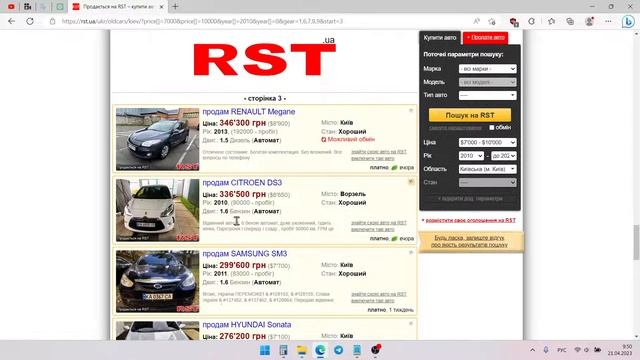Click the feedback link about search quality
This screenshot has height=360, width=640.
(x=469, y=241)
